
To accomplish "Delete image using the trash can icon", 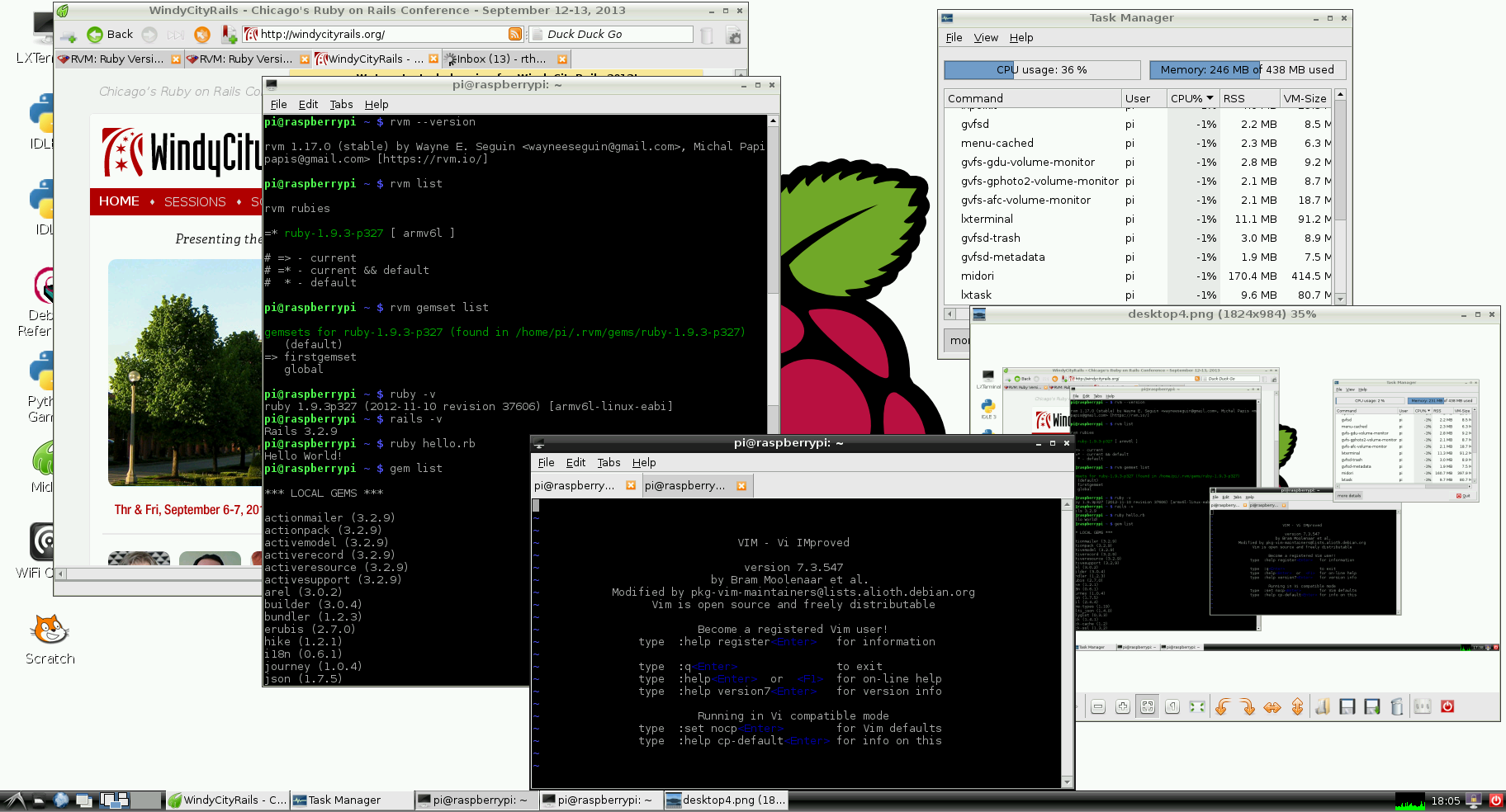I will point(1397,706).
